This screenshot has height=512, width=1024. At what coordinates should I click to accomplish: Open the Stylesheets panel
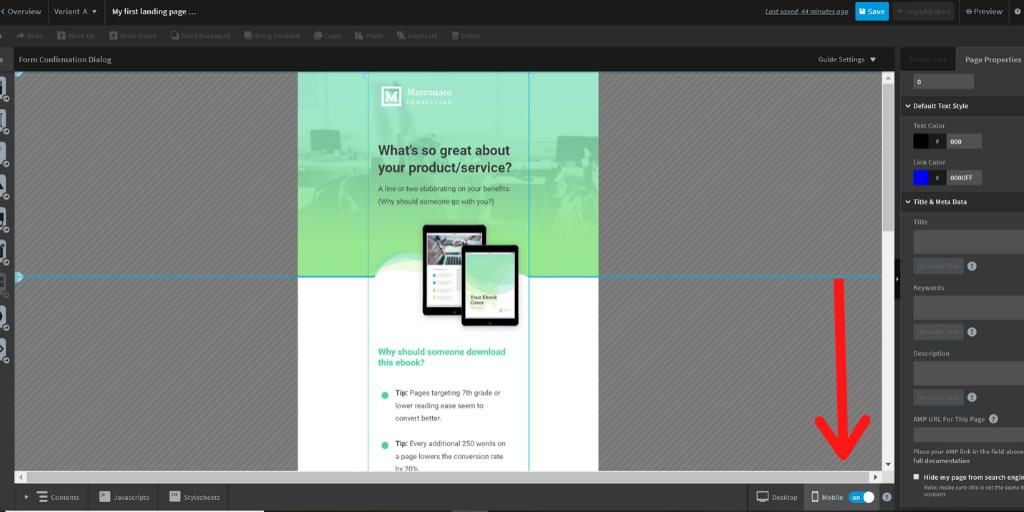coord(195,498)
